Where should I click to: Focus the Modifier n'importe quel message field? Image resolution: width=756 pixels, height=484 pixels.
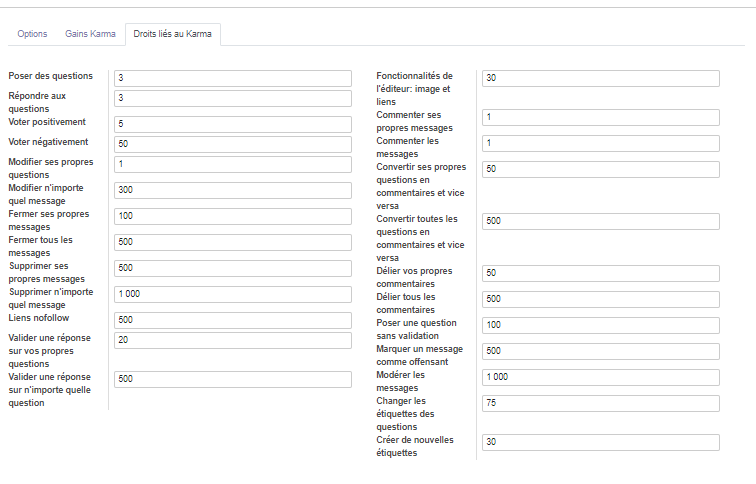pos(232,190)
